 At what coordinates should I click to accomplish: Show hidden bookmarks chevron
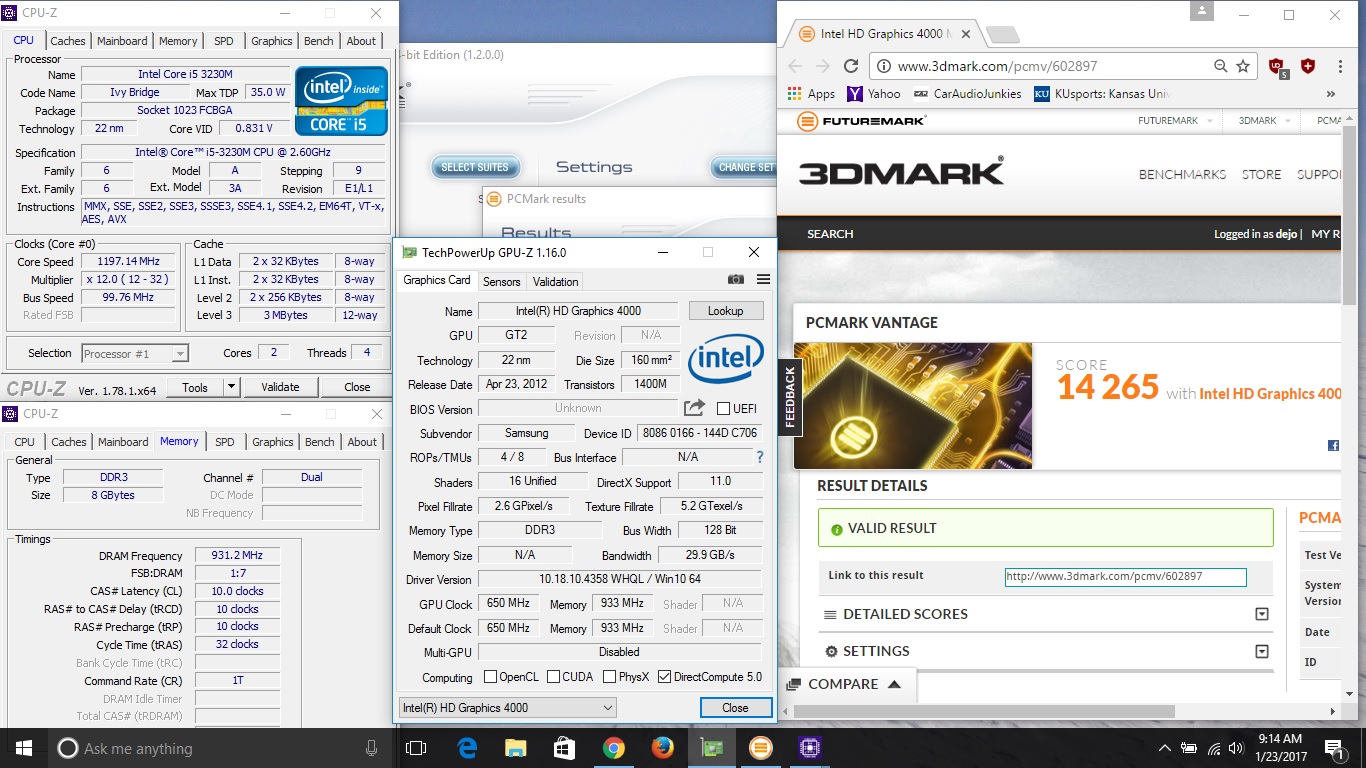coord(1331,94)
